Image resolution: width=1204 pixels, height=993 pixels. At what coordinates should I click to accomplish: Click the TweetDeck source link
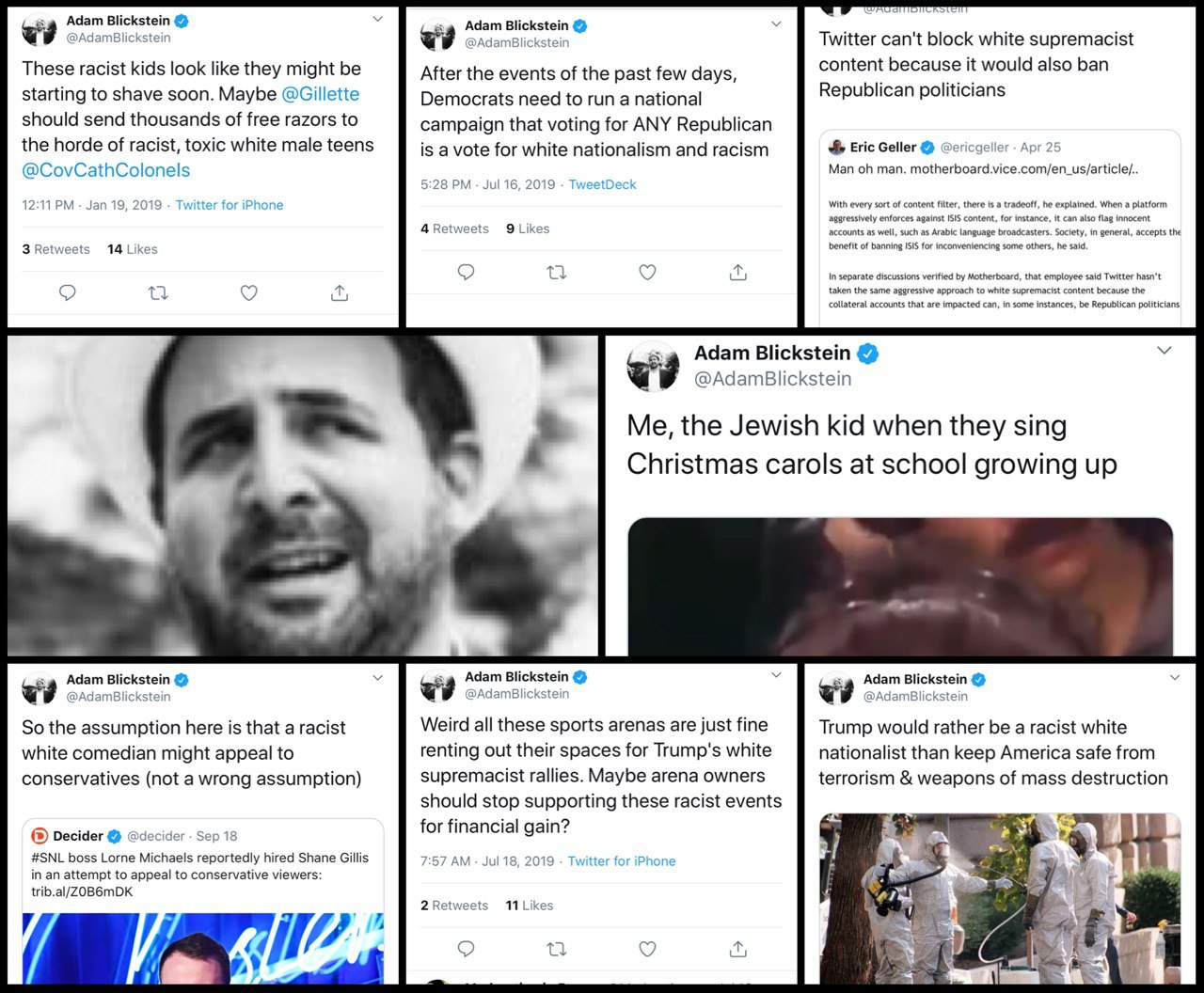pyautogui.click(x=602, y=184)
